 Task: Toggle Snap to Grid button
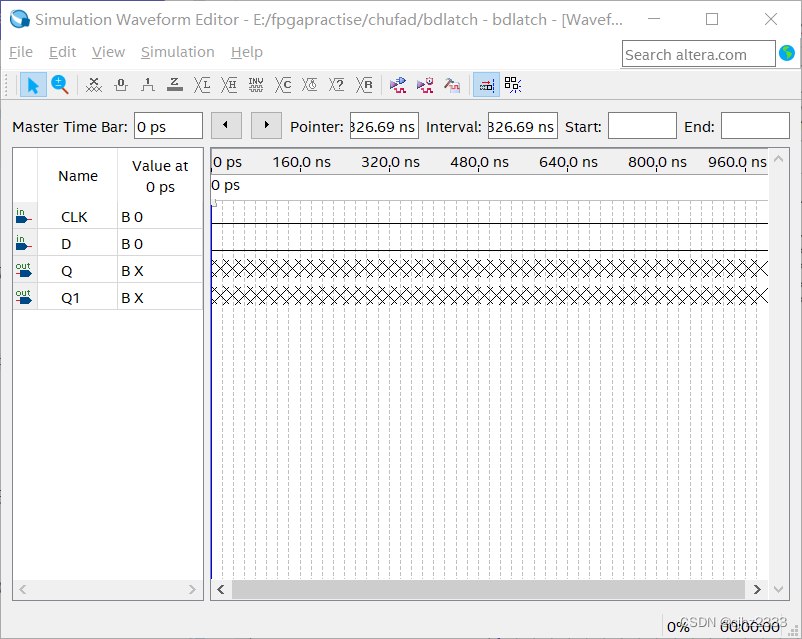(486, 85)
